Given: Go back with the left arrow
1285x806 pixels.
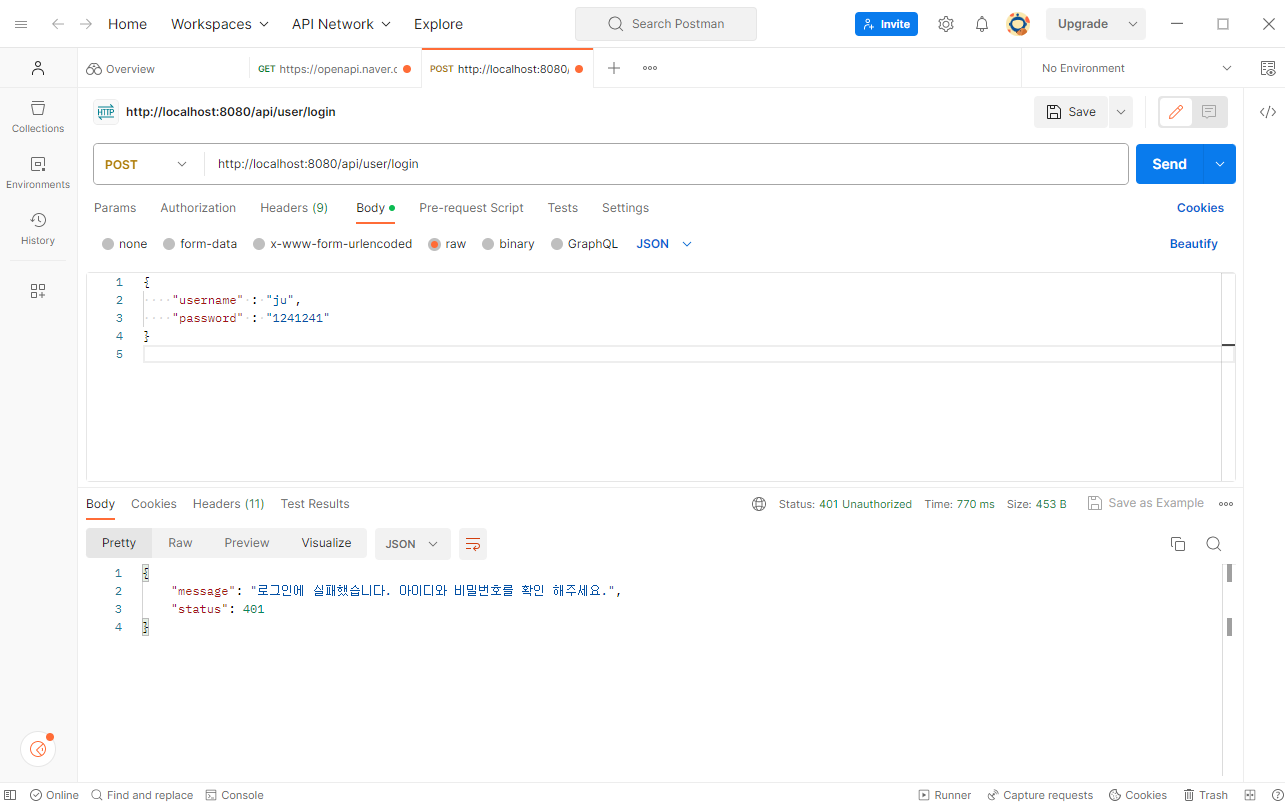Looking at the screenshot, I should click(58, 24).
